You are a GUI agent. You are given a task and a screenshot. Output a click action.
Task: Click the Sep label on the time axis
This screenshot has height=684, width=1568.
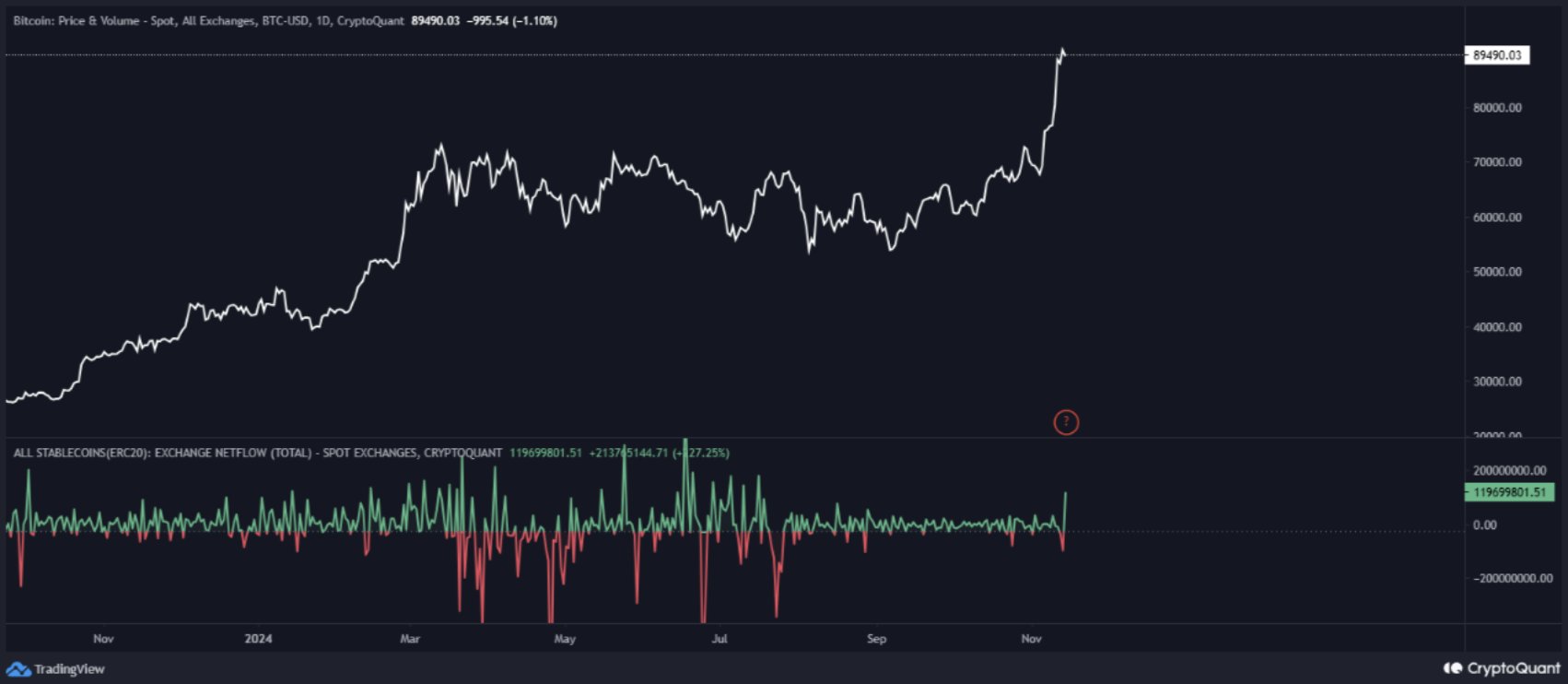point(876,639)
